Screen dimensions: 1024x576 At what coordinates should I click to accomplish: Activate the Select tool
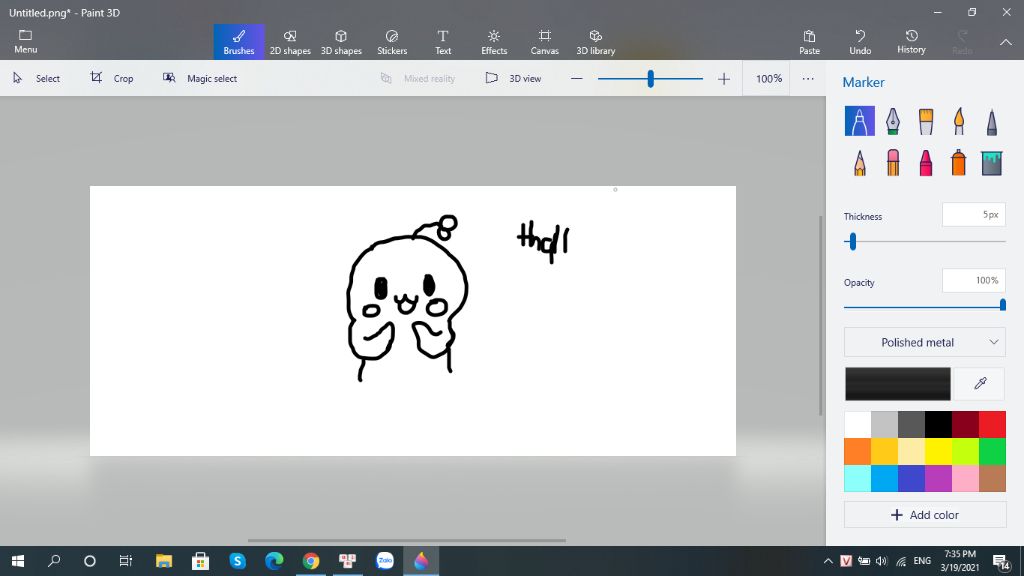[x=37, y=78]
